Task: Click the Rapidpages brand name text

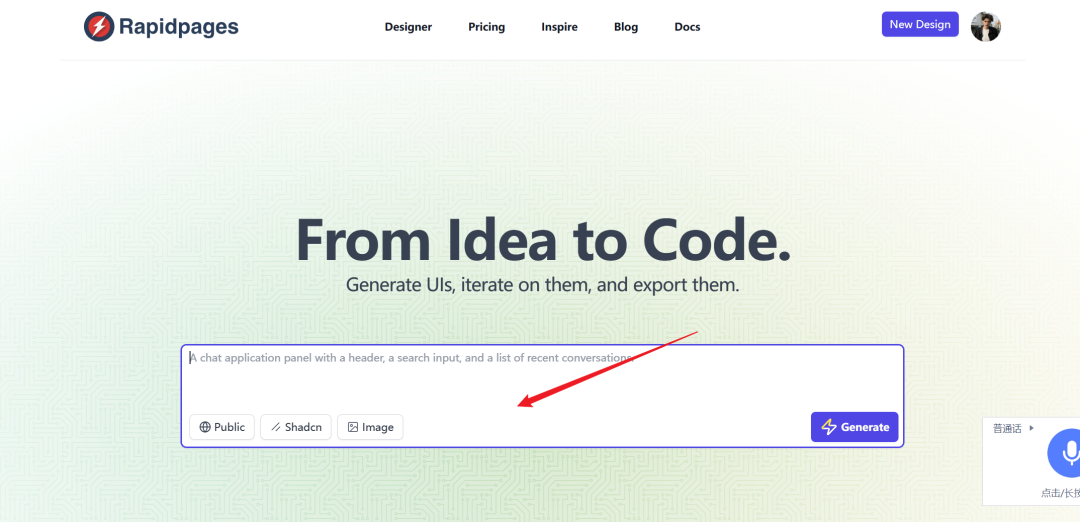Action: (178, 27)
